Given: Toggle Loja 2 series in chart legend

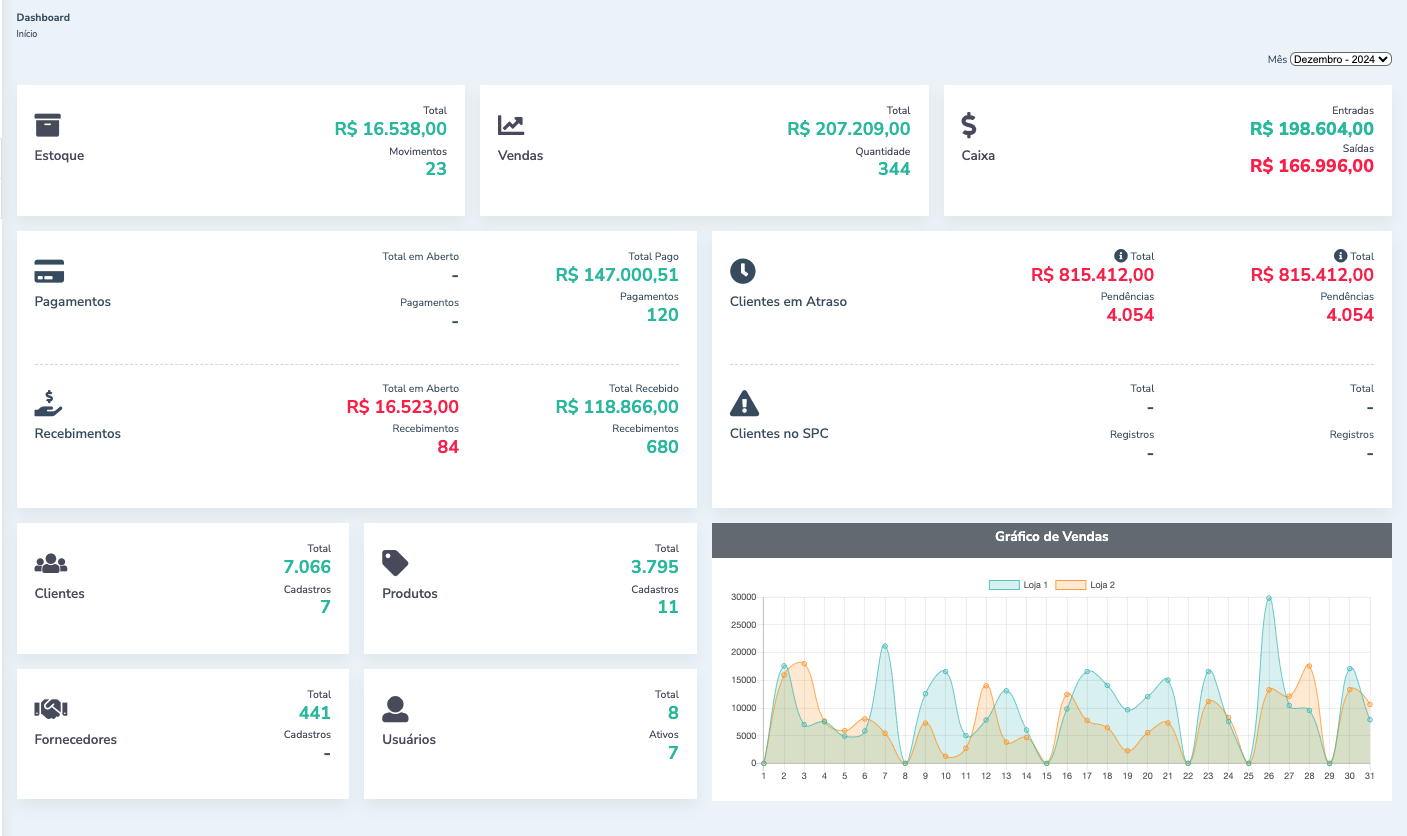Looking at the screenshot, I should point(1085,585).
